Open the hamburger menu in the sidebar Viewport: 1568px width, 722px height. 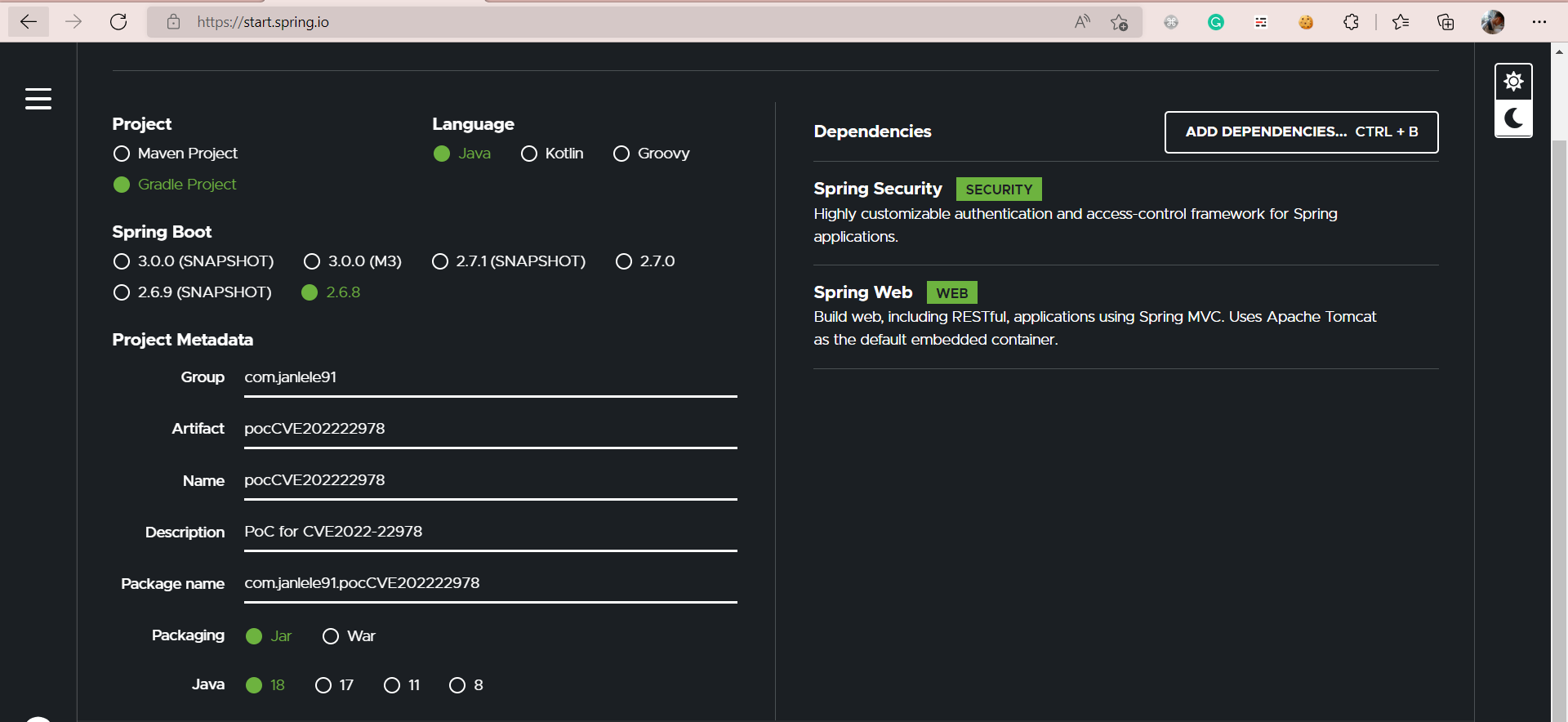click(x=38, y=99)
